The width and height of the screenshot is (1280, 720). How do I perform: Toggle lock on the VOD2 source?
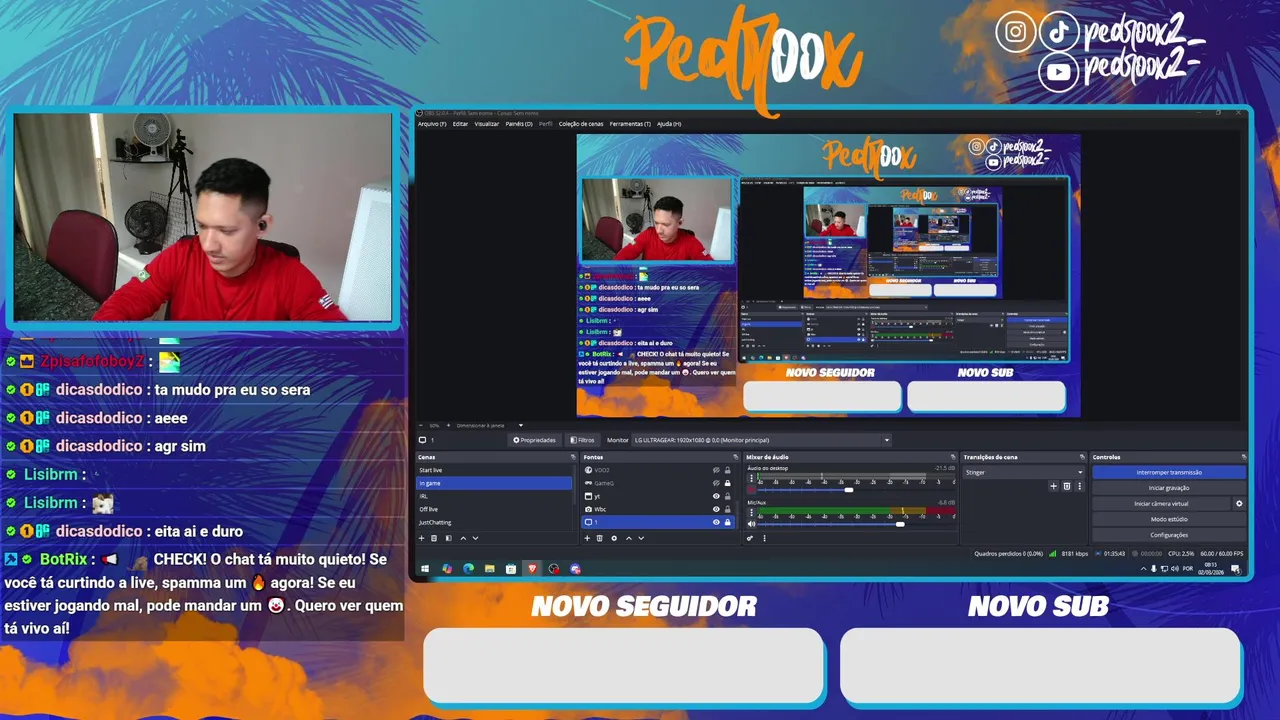coord(727,470)
